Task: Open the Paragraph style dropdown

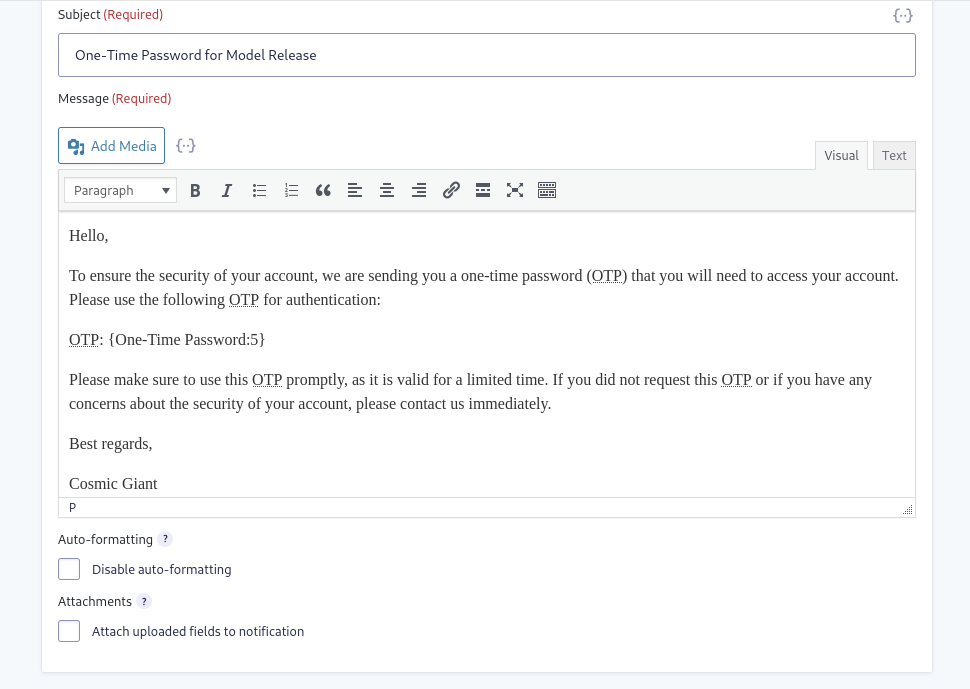Action: pyautogui.click(x=120, y=190)
